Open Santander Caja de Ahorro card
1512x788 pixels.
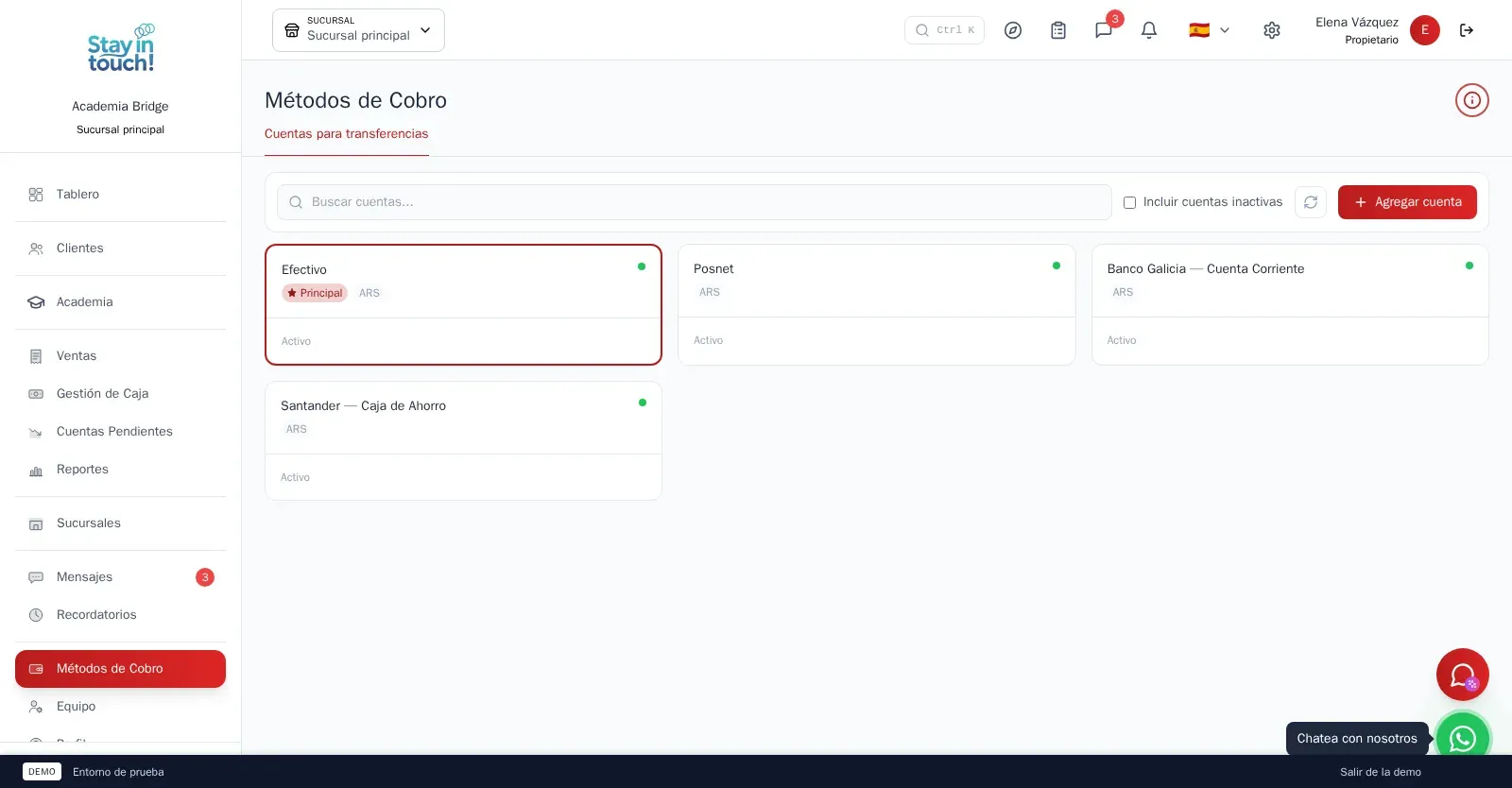(x=463, y=441)
